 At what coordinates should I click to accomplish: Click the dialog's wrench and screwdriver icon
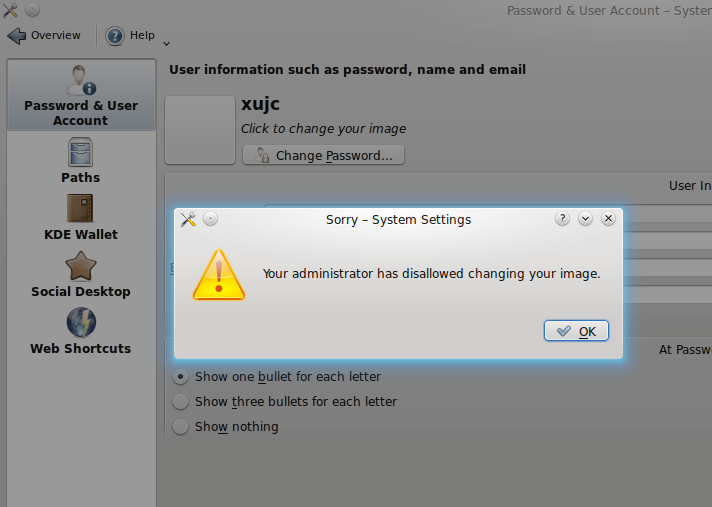(188, 219)
